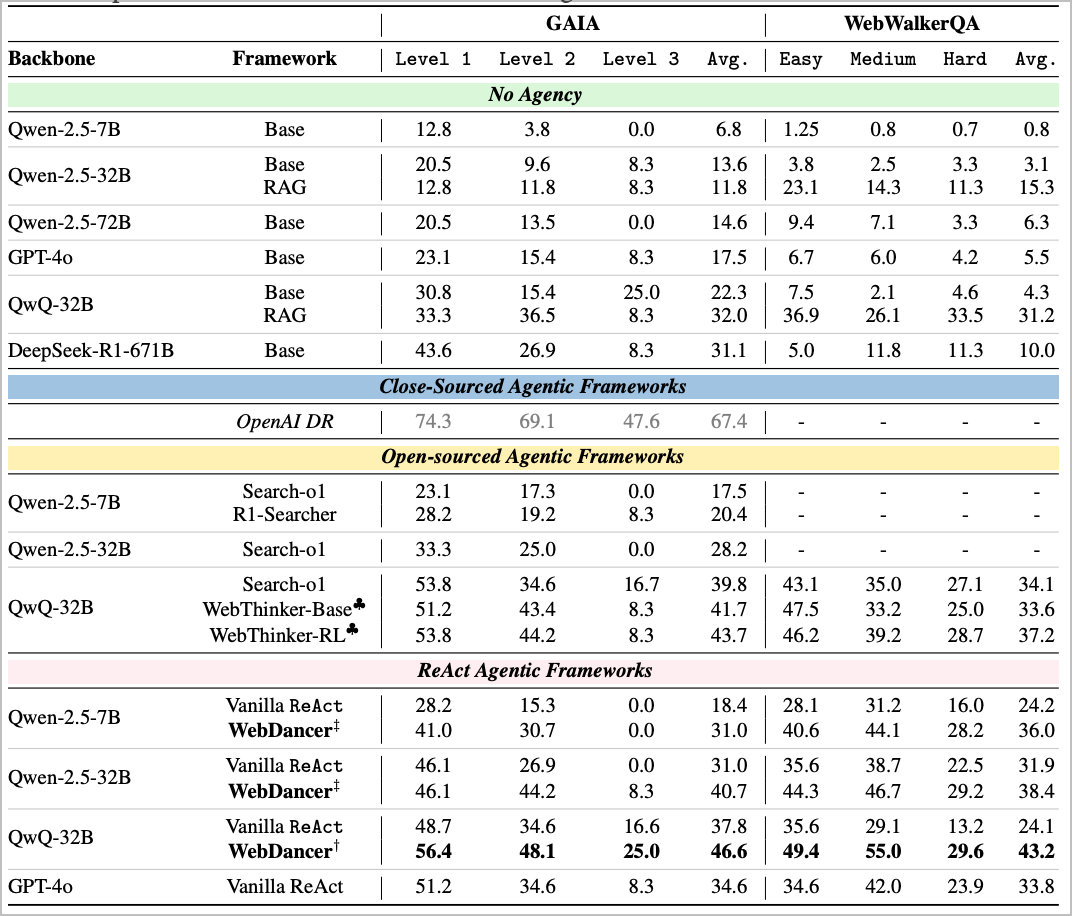Select the value 18.4 in Qwen-2.5-7B Vanilla ReAct row
Screen dimensions: 1072x916
(x=729, y=705)
